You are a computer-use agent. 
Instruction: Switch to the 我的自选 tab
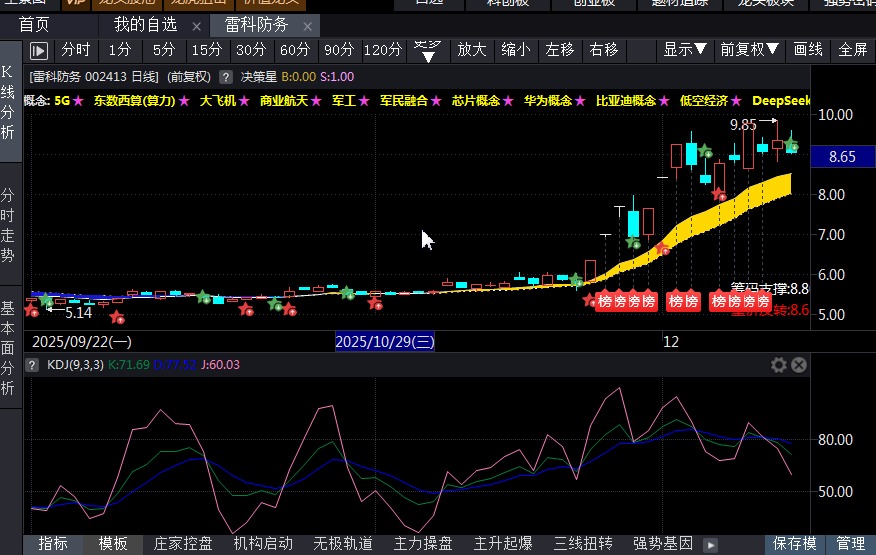(145, 25)
